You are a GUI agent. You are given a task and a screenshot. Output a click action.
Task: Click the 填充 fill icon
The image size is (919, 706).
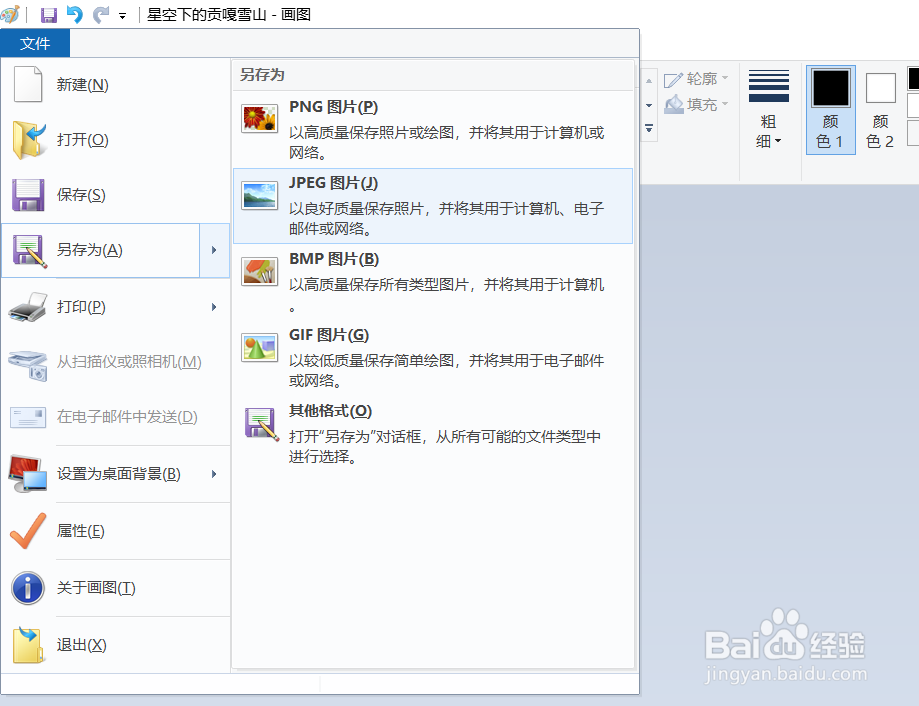click(x=672, y=104)
